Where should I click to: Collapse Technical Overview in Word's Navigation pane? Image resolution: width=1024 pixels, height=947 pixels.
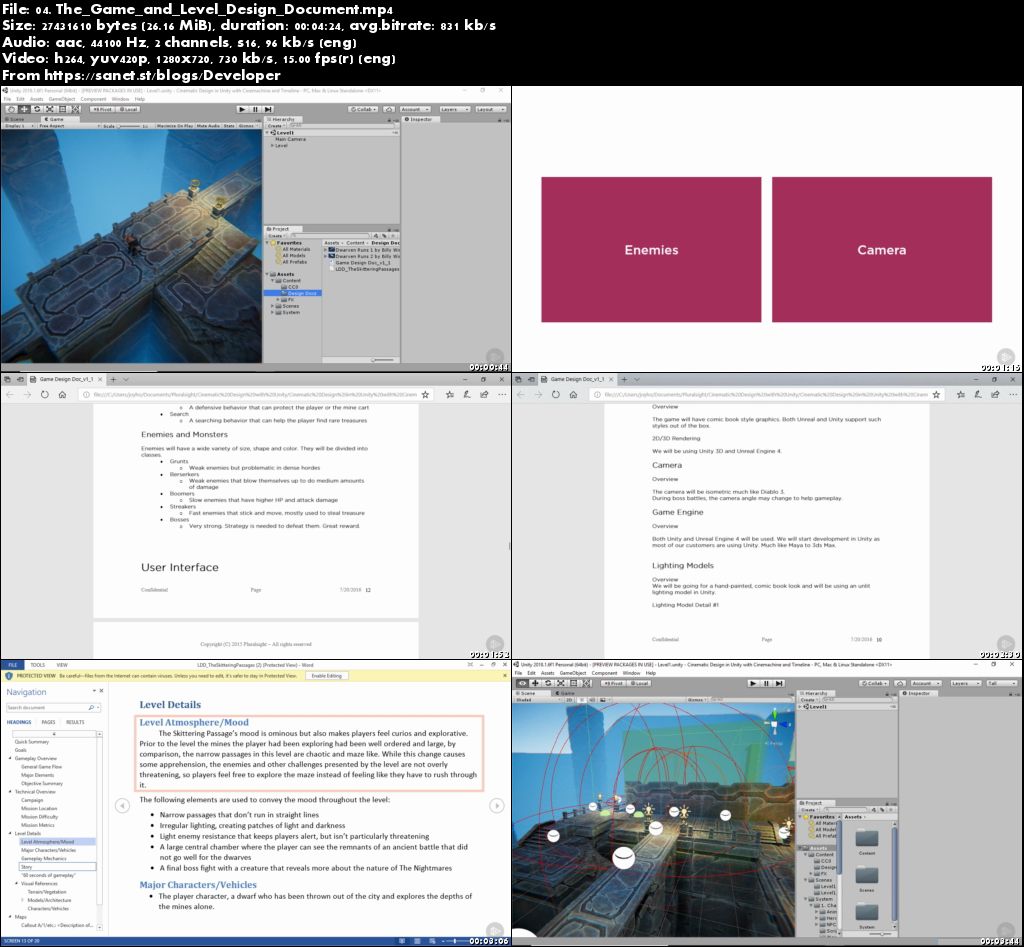point(10,792)
